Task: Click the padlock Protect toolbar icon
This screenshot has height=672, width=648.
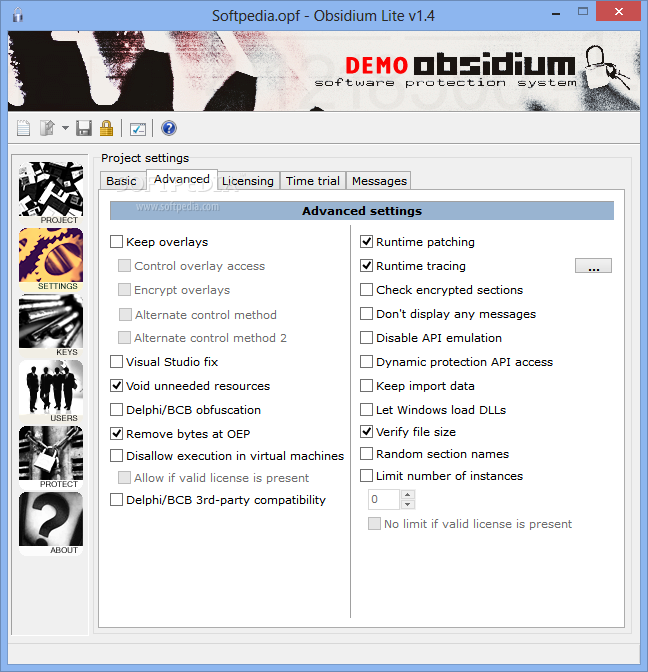Action: 106,128
